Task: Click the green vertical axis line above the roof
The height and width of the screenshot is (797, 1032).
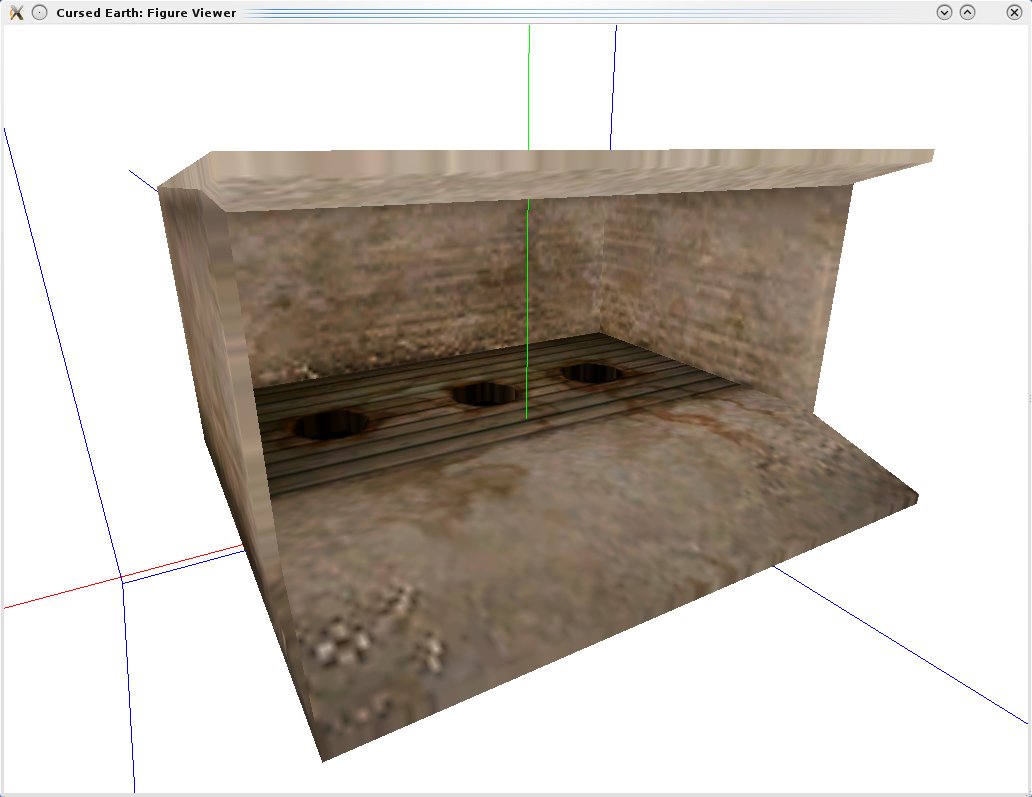Action: 529,90
